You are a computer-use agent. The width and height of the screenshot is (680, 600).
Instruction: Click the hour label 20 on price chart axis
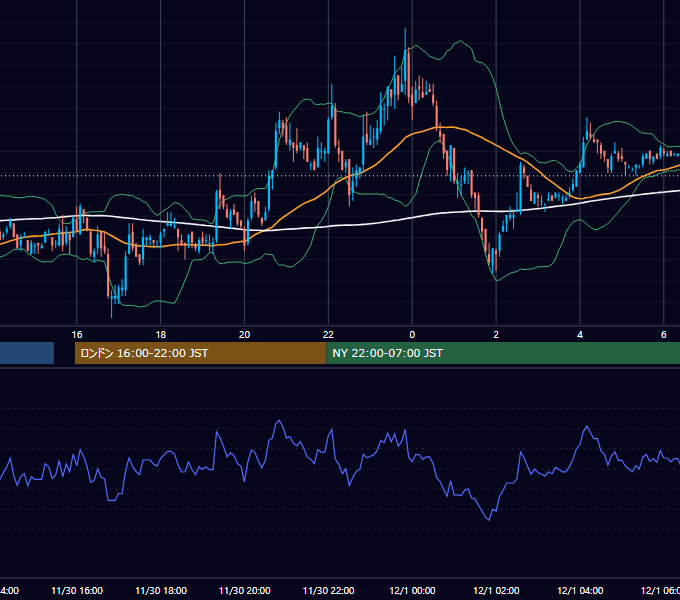(245, 335)
